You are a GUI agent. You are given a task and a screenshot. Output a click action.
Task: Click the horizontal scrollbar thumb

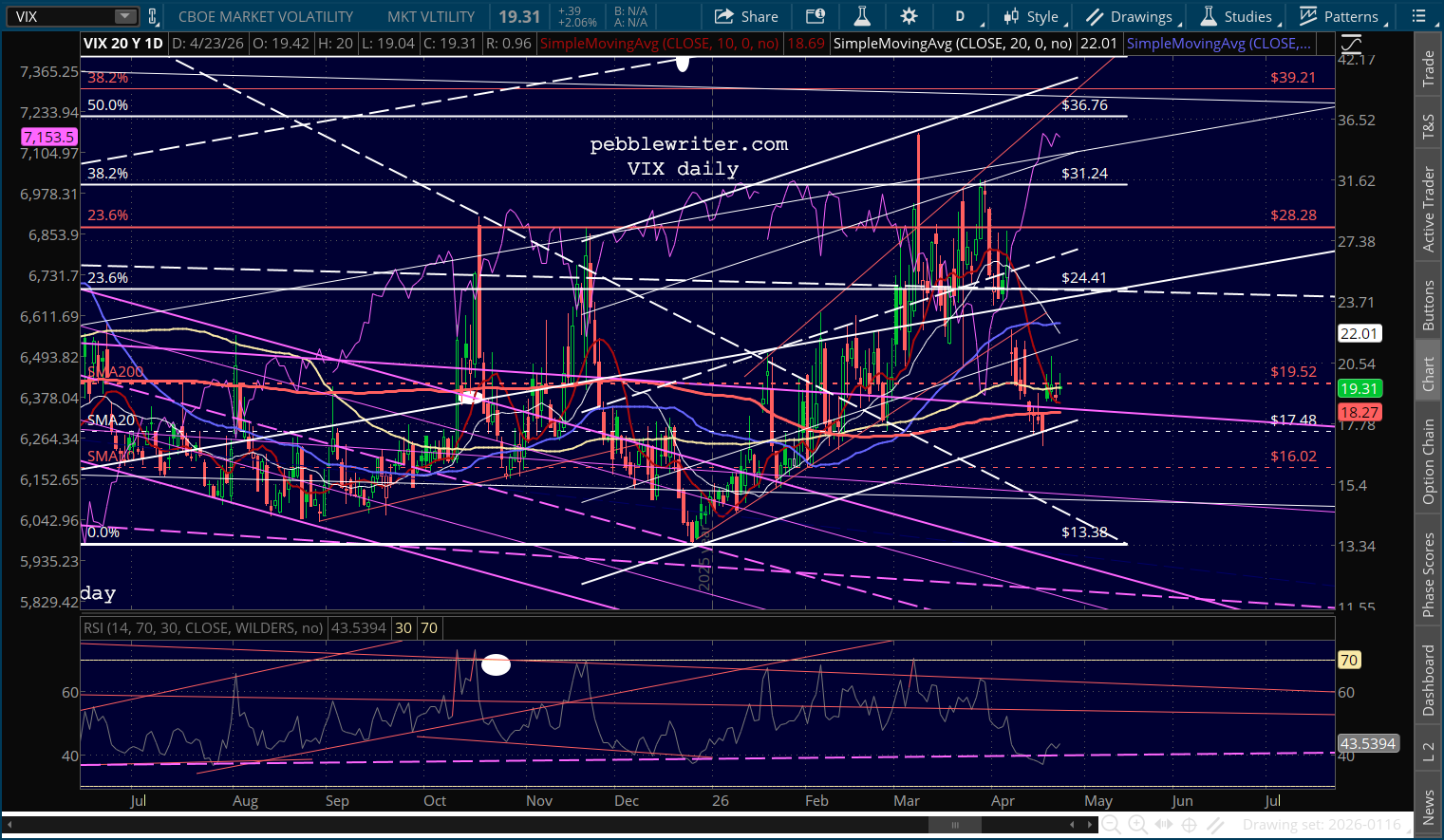click(x=956, y=825)
